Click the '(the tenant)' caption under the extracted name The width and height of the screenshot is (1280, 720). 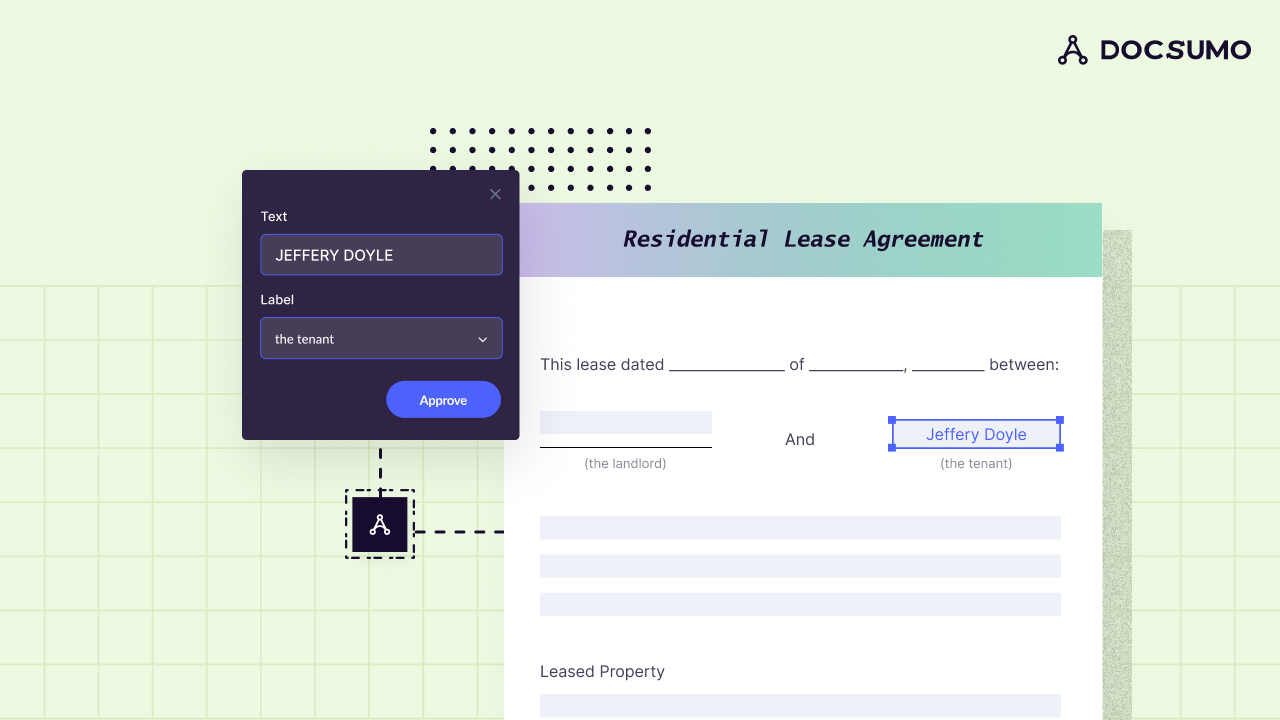point(975,463)
